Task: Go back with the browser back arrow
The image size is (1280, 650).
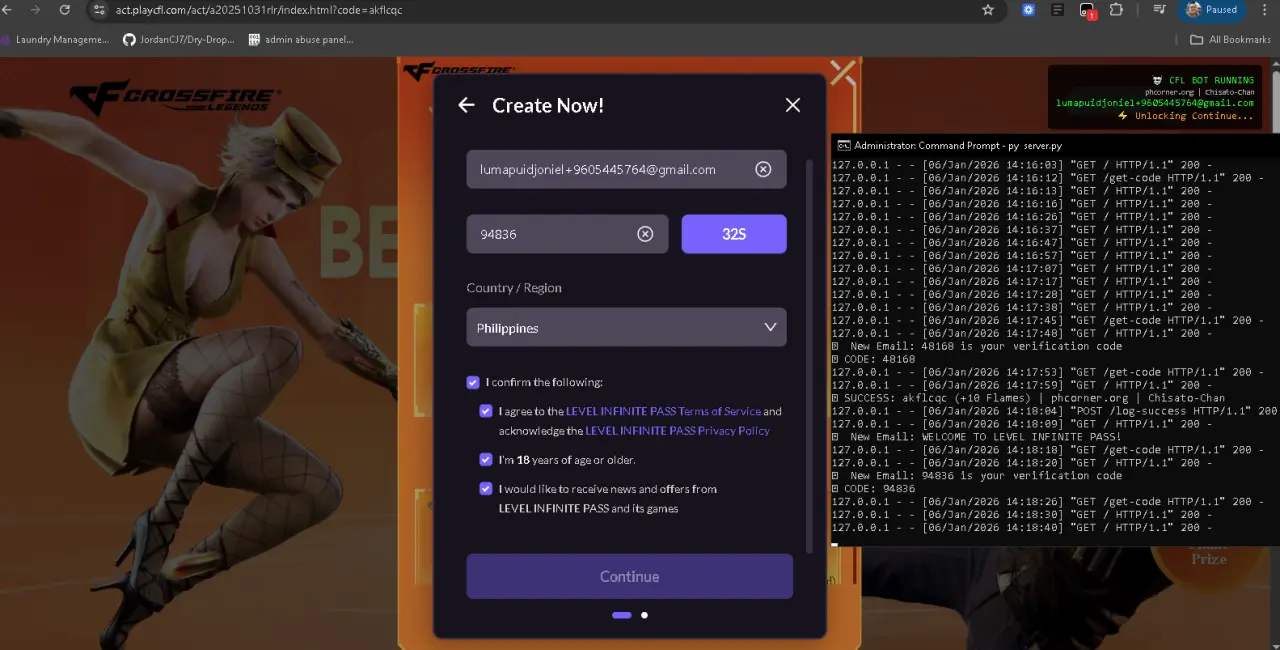Action: tap(8, 10)
